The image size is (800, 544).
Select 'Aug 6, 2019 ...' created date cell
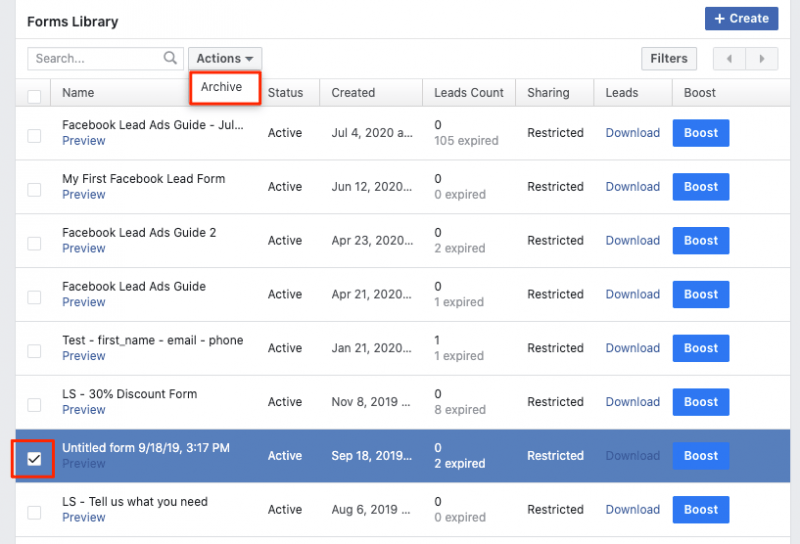[x=371, y=510]
